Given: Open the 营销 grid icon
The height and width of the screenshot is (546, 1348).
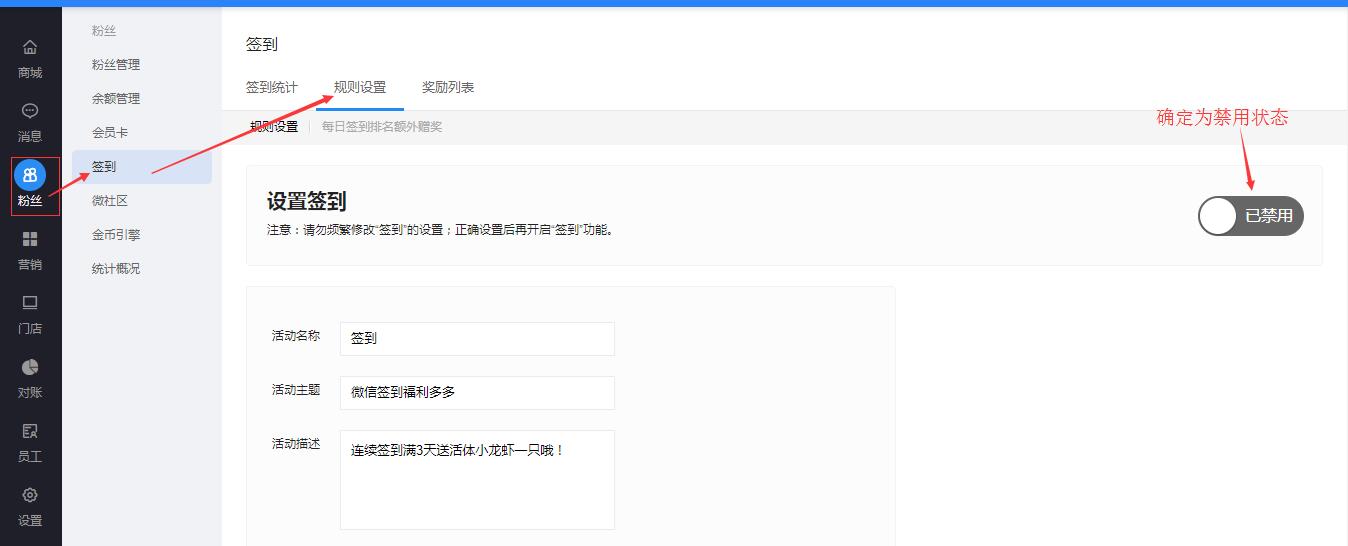Looking at the screenshot, I should [30, 239].
